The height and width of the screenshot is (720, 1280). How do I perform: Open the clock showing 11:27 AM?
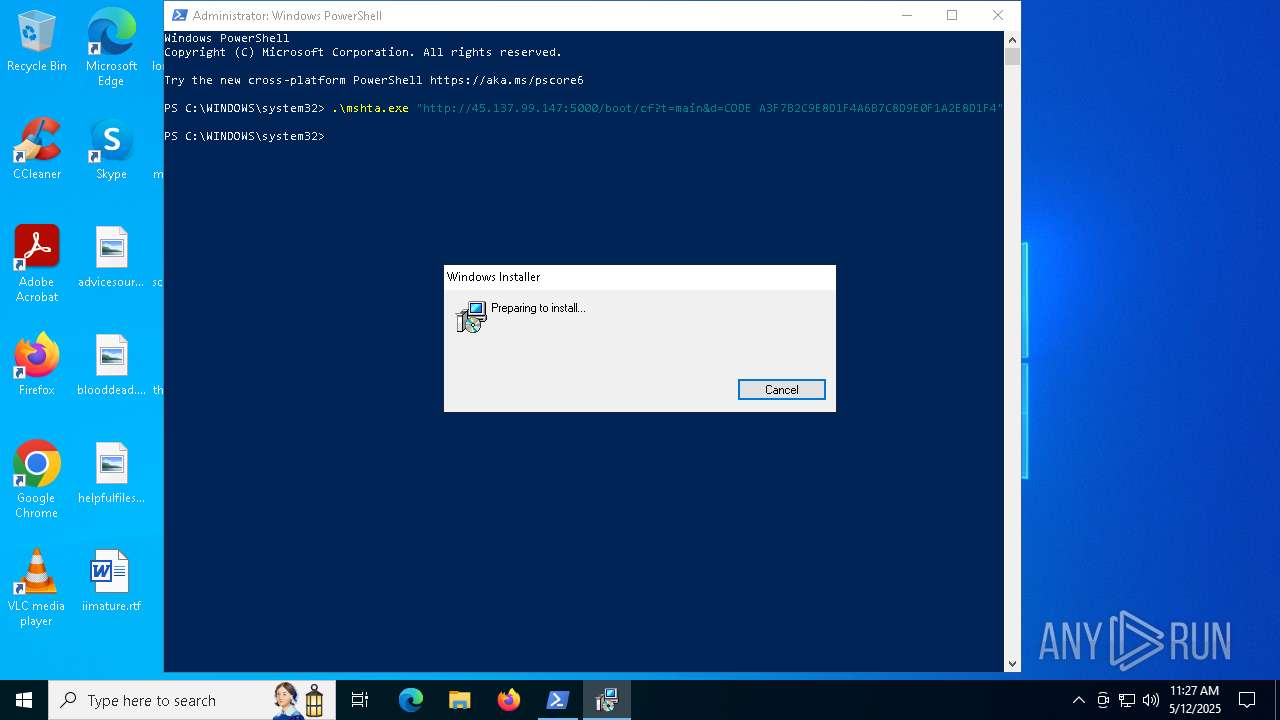pos(1194,700)
